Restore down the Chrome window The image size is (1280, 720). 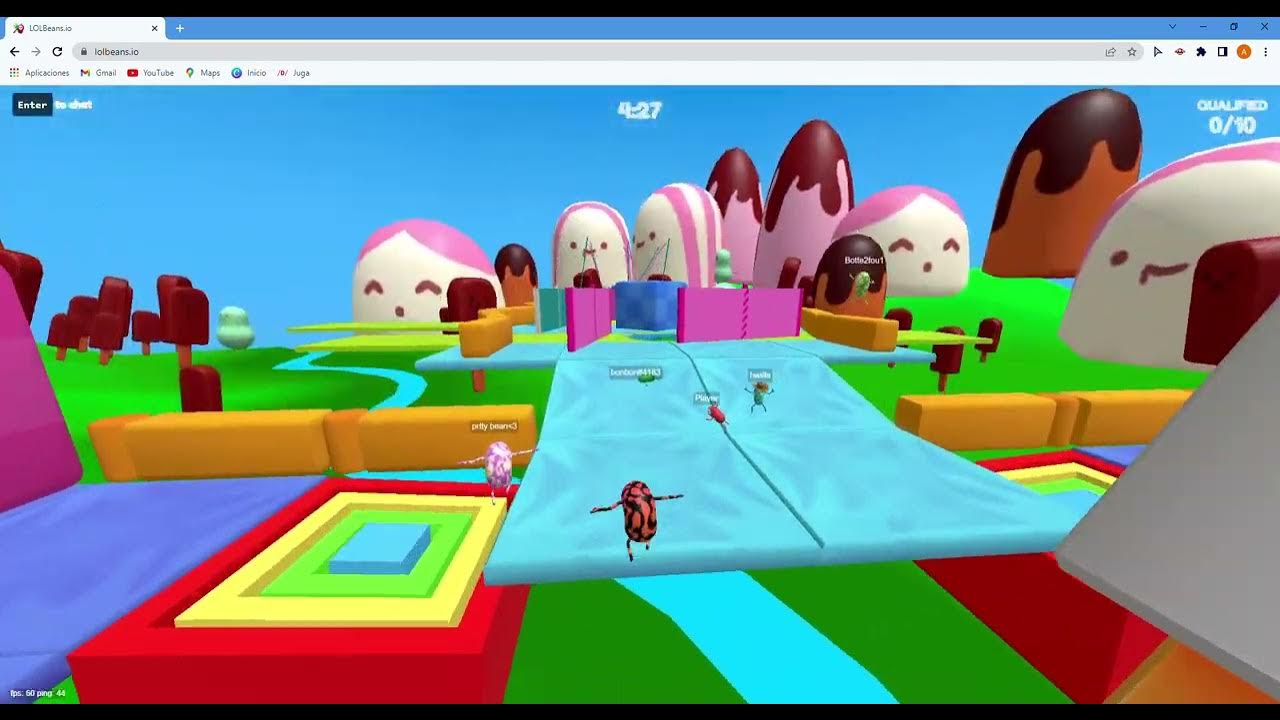(1234, 27)
